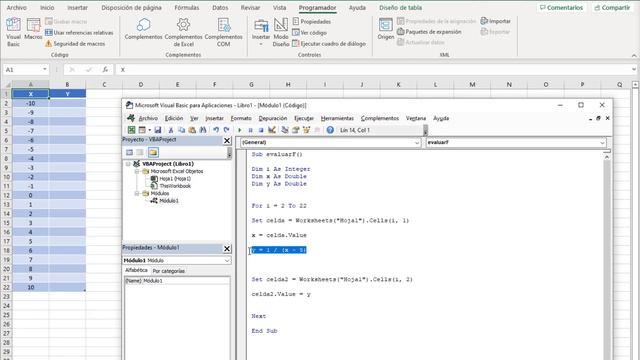Click the Redo icon in VBA toolbar
The image size is (640, 360).
point(227,130)
